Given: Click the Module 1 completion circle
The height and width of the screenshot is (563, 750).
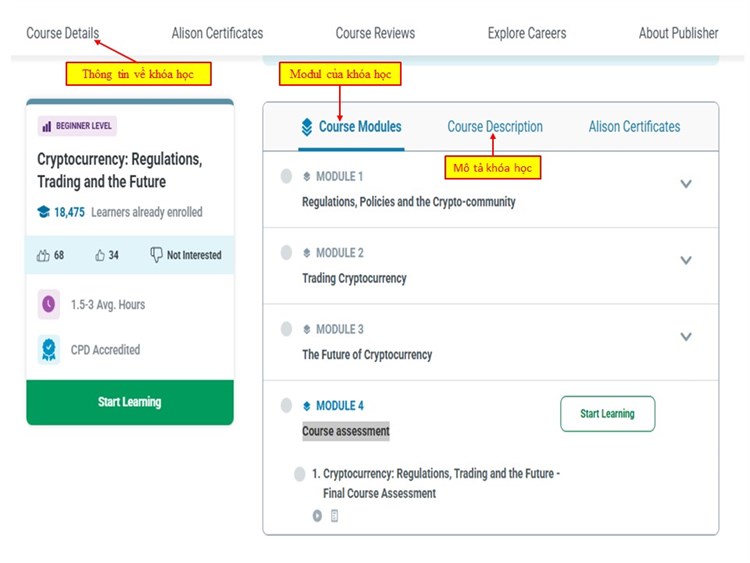Looking at the screenshot, I should [286, 176].
